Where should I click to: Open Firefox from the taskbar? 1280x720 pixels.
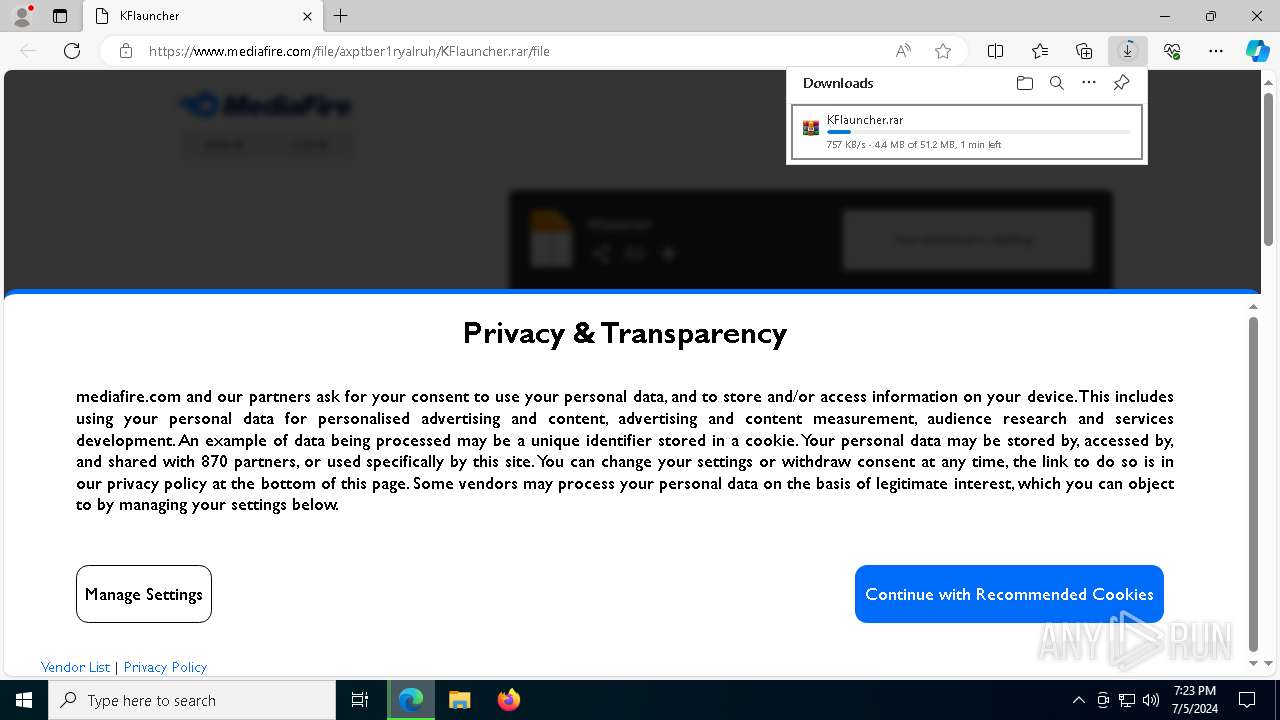[508, 700]
